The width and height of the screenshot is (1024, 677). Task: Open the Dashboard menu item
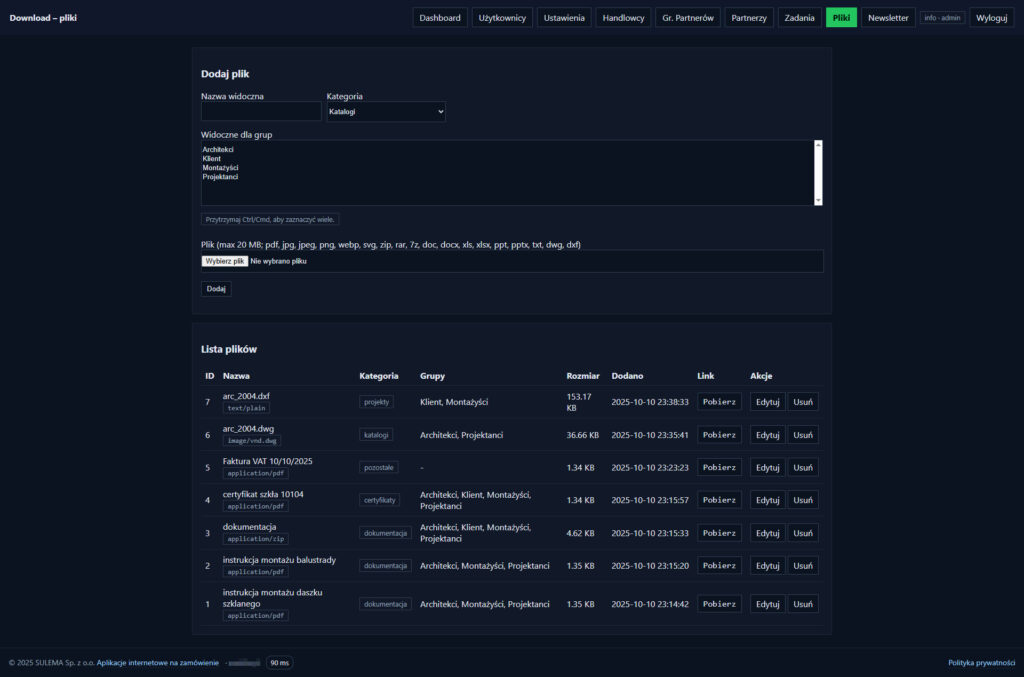440,18
